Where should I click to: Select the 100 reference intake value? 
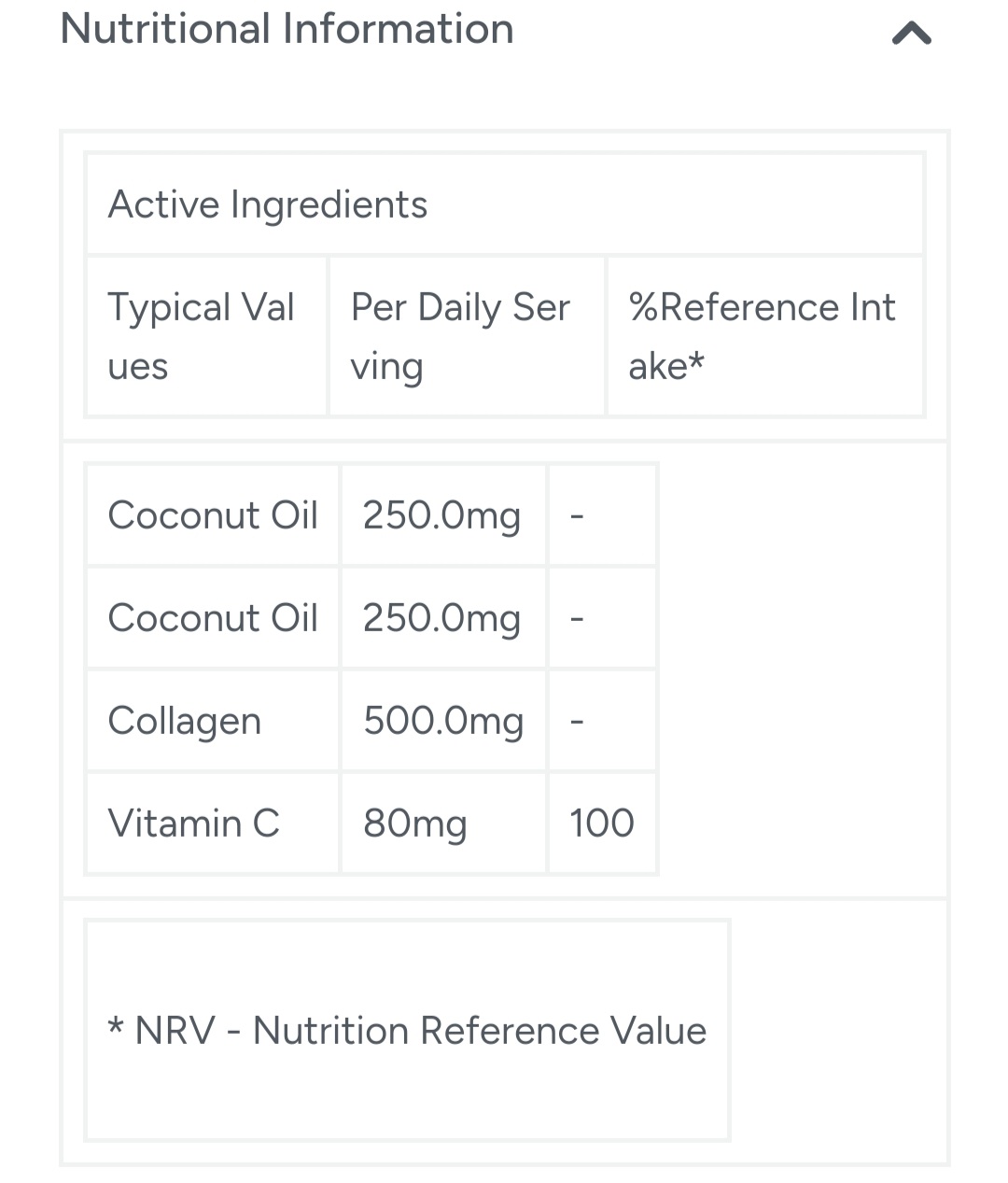pyautogui.click(x=602, y=824)
